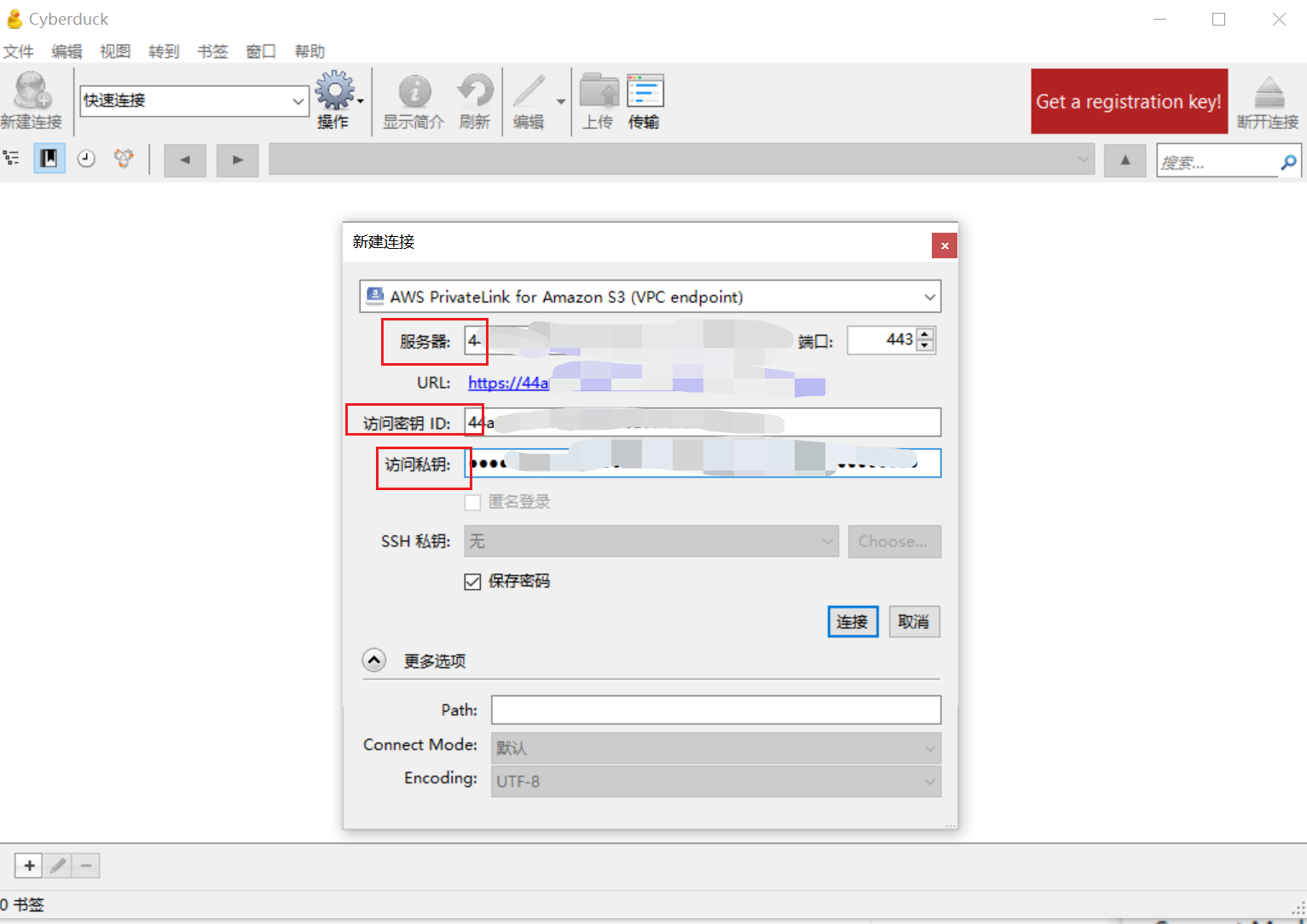Click the navigate back arrow button
Screen dimensions: 1307x924
coord(185,160)
